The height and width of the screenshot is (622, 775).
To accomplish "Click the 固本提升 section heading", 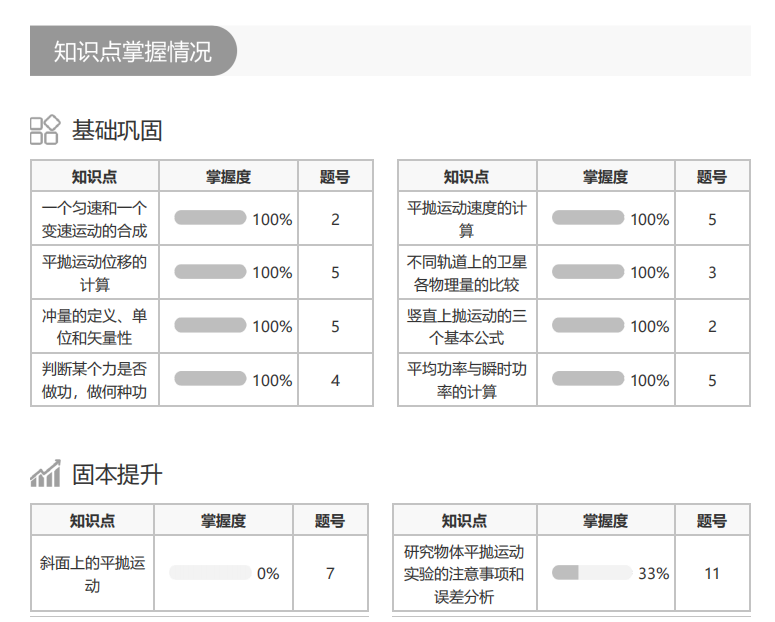I will tap(117, 474).
